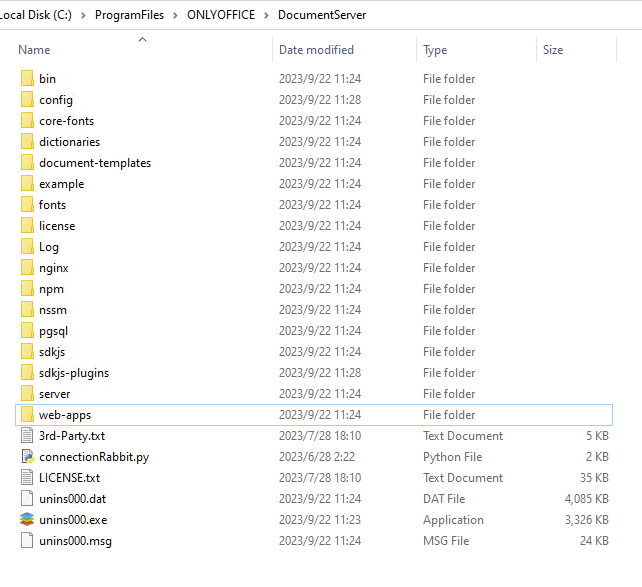642x587 pixels.
Task: Go to Local Disk (C:) in breadcrumb
Action: 35,15
